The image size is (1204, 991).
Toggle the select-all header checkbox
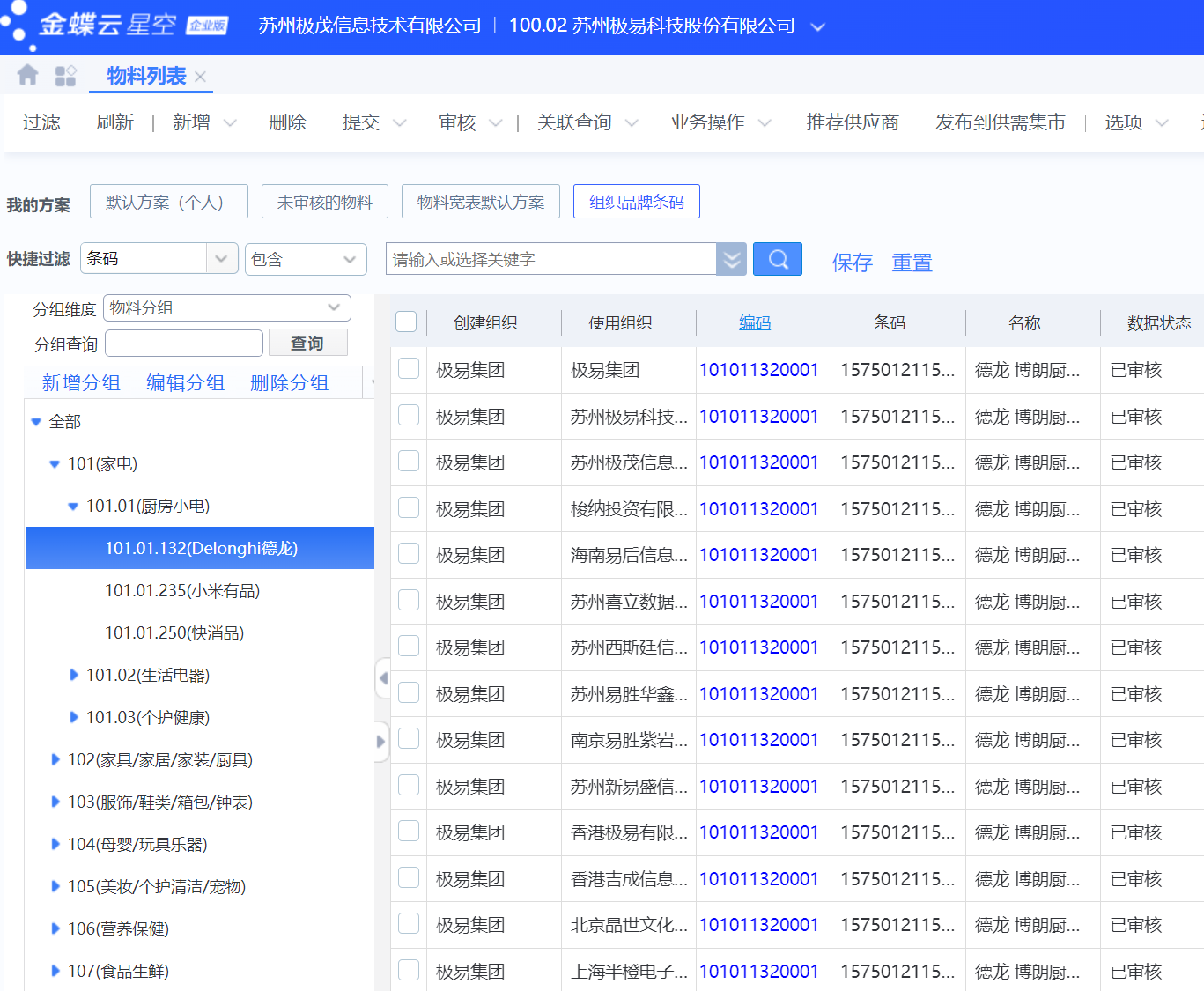coord(406,322)
